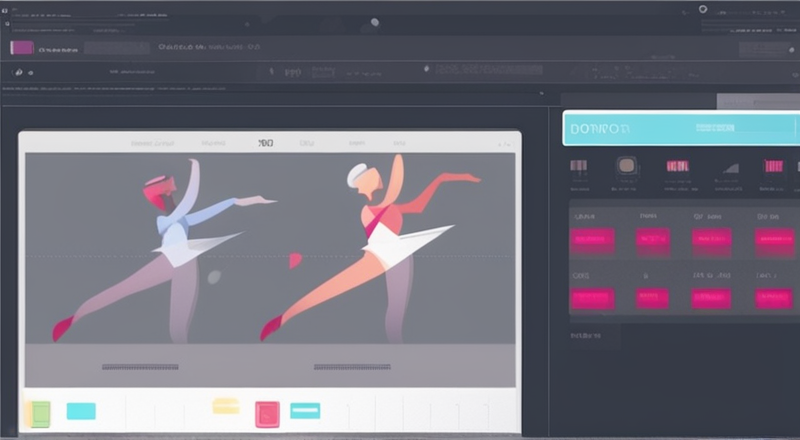Screen dimensions: 800x440
Task: Open the bold dark tab in the canvas header
Action: tap(265, 143)
